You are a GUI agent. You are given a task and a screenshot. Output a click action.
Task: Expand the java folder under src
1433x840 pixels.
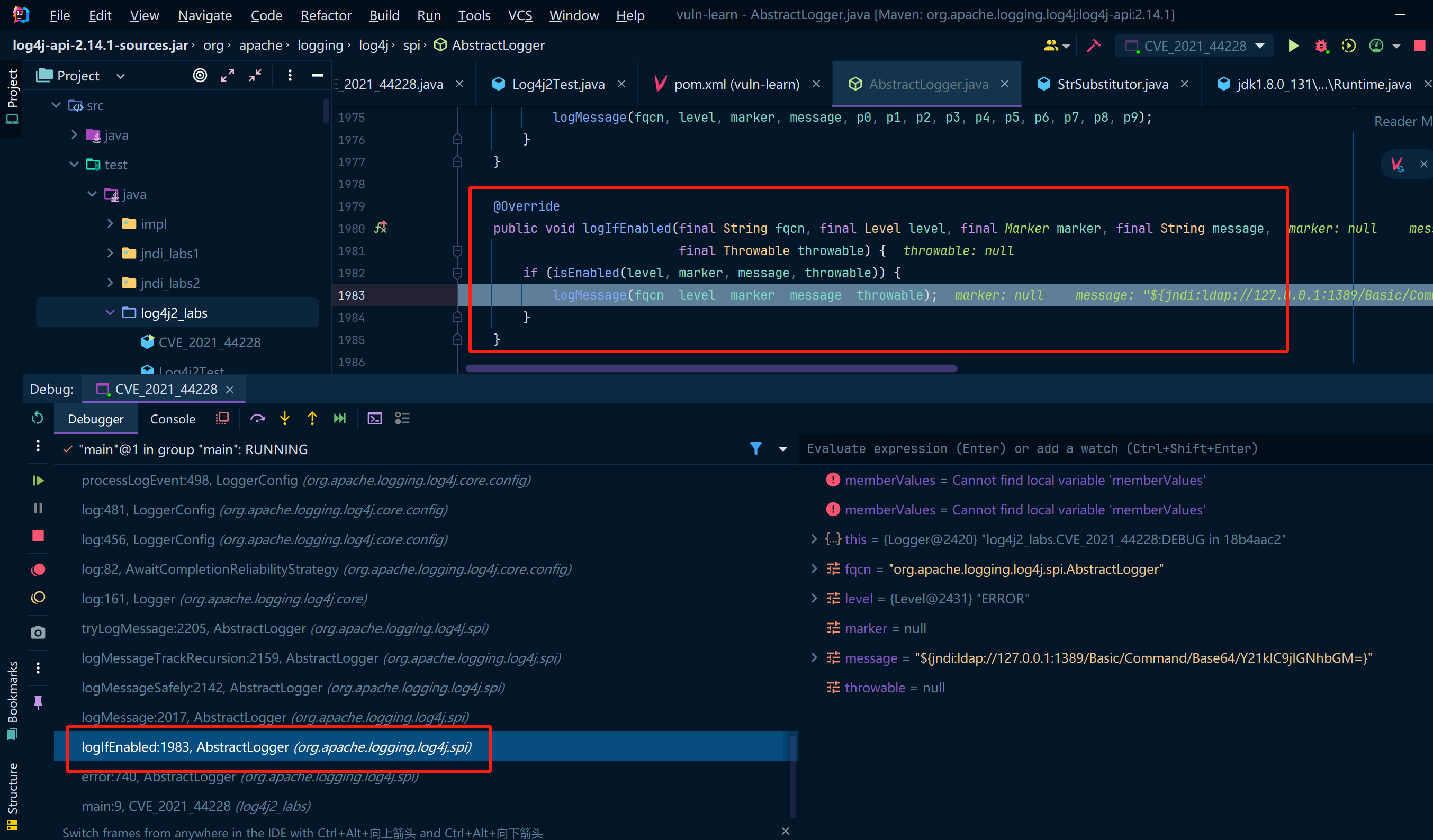(x=74, y=135)
